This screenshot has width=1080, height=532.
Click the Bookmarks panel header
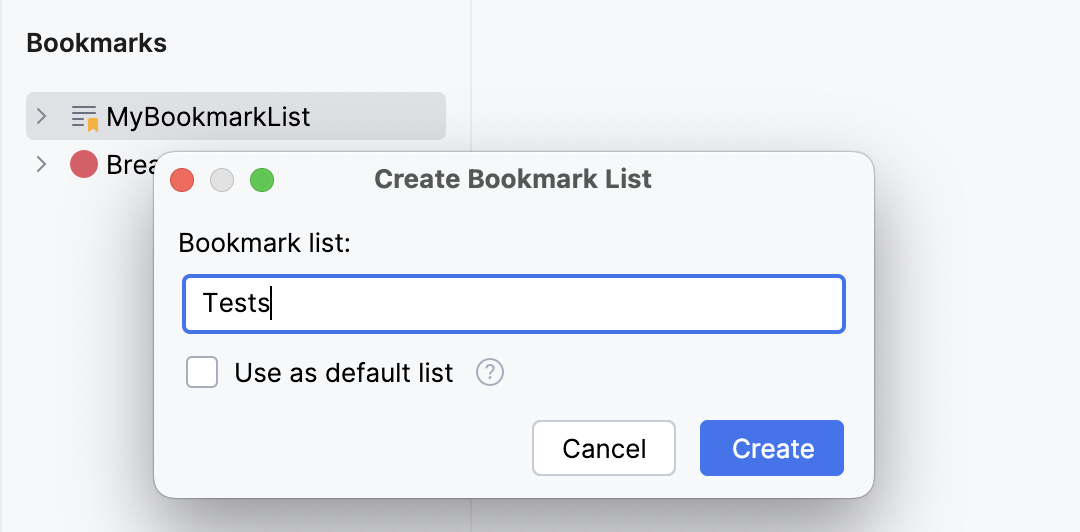(x=96, y=43)
